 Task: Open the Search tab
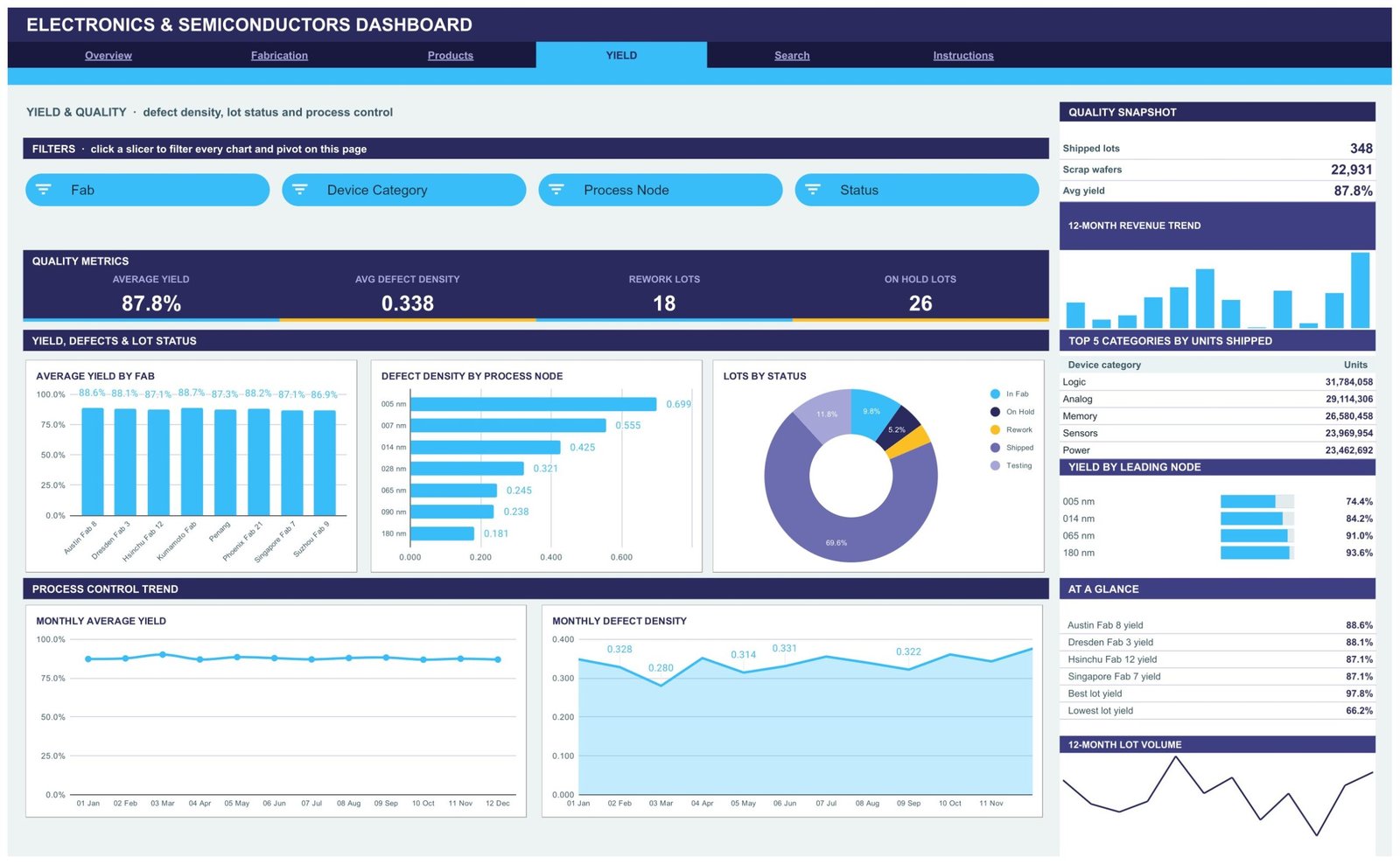[792, 55]
